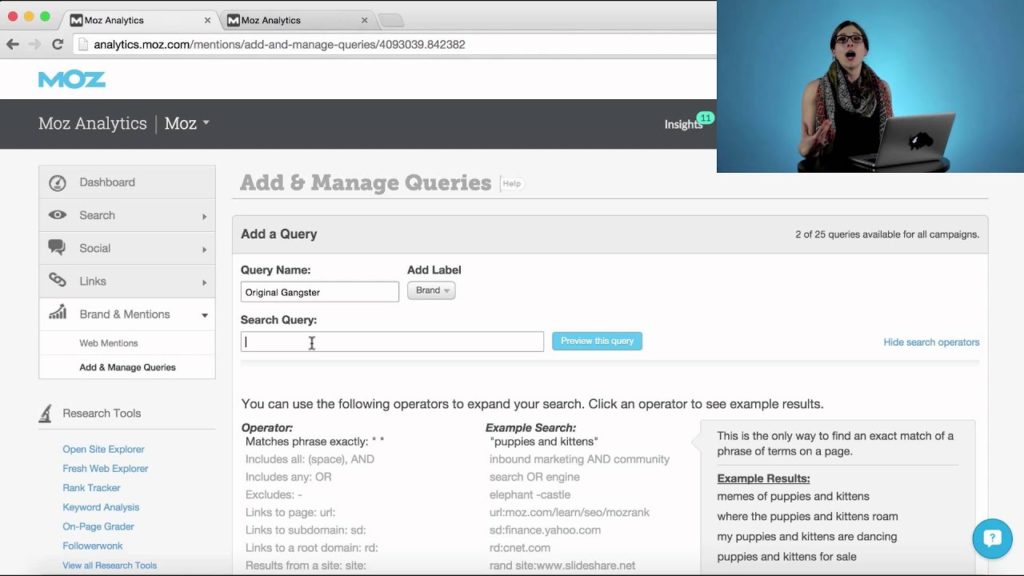
Task: Click the Moz logo
Action: click(72, 80)
